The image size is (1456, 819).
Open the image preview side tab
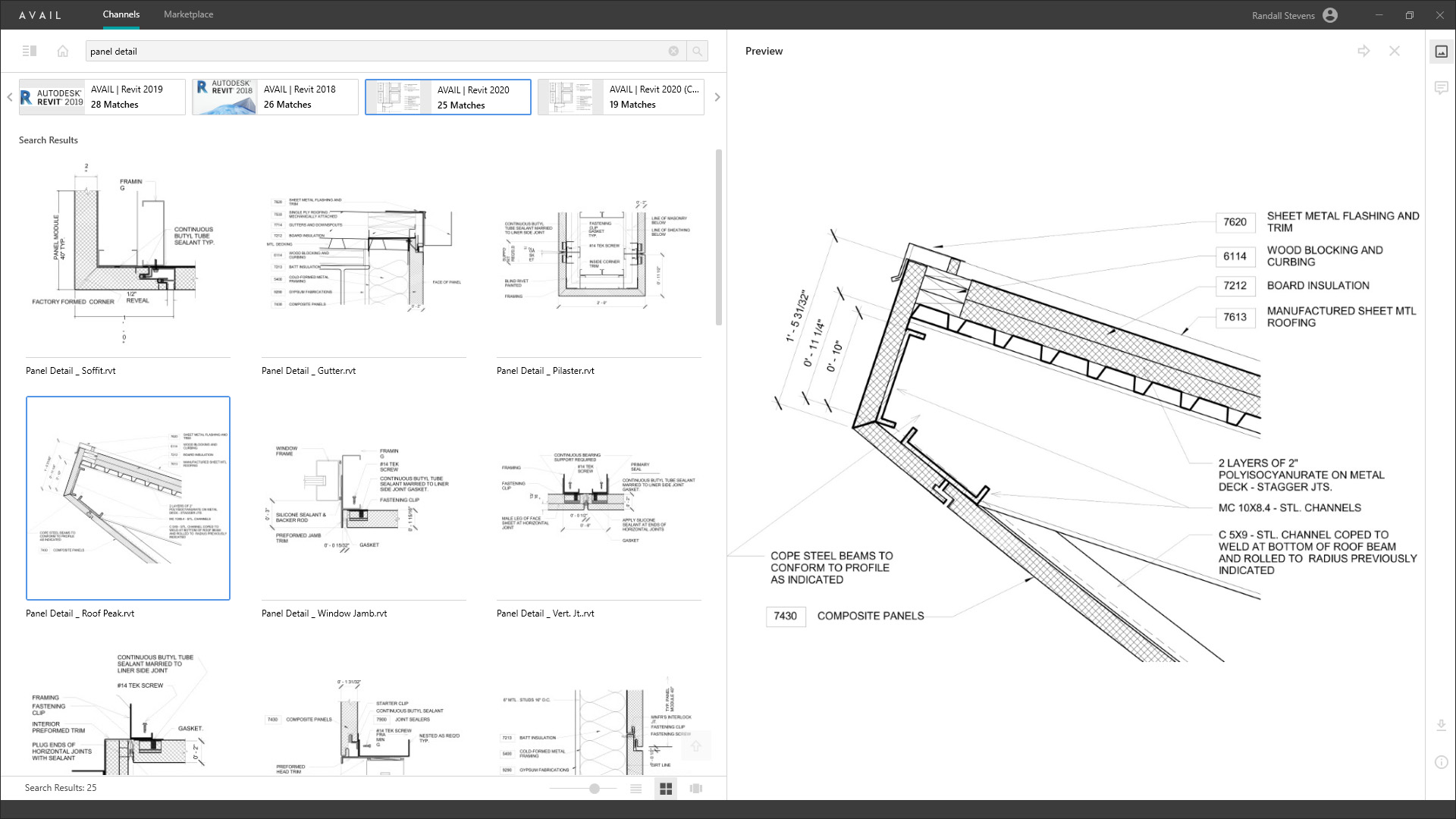tap(1441, 52)
